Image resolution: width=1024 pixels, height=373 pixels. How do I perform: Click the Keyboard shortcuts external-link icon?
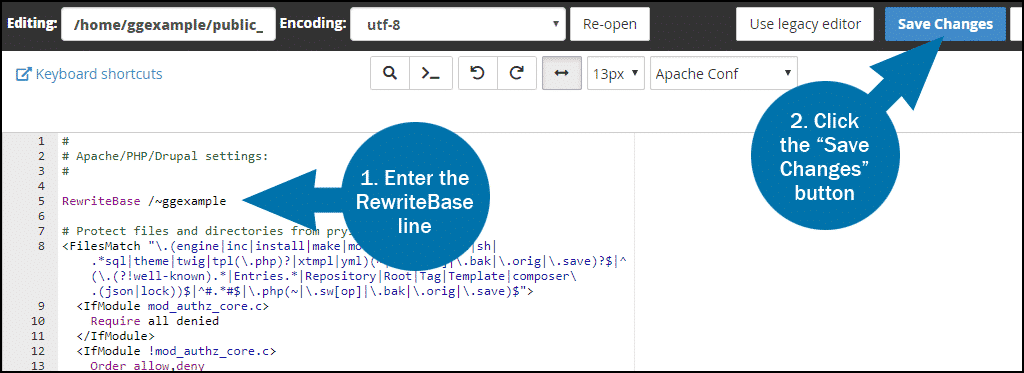coord(24,74)
